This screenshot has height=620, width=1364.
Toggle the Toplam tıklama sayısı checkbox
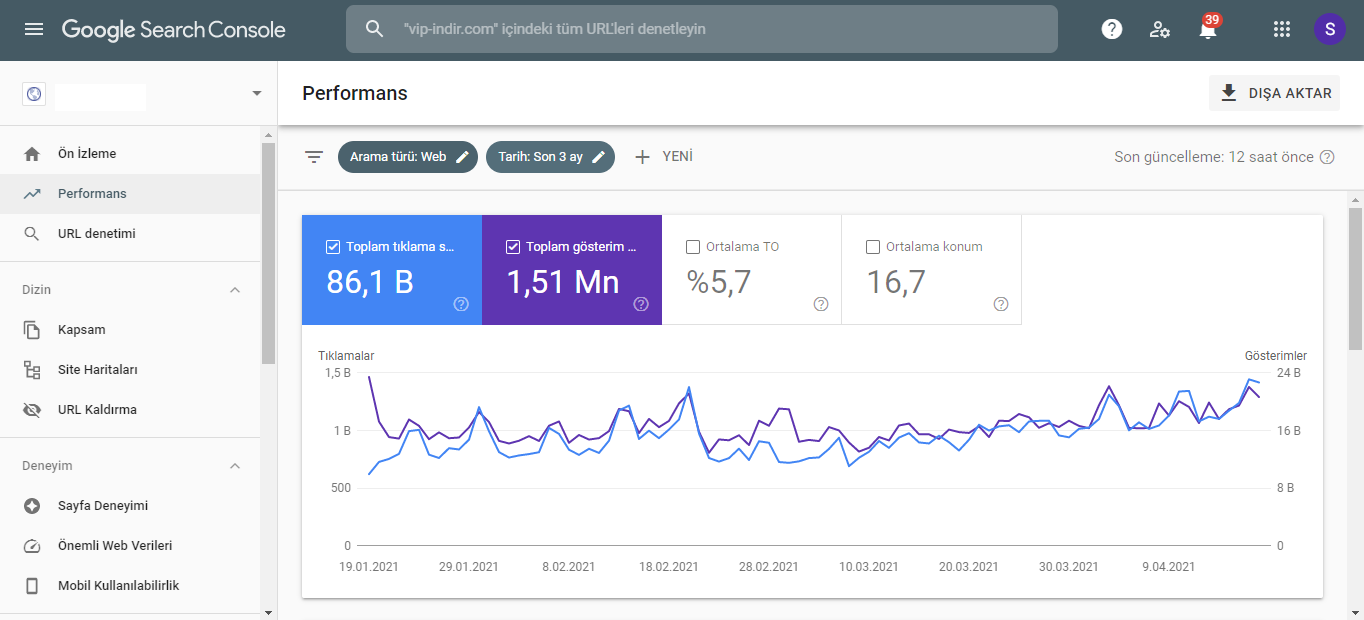(x=333, y=247)
